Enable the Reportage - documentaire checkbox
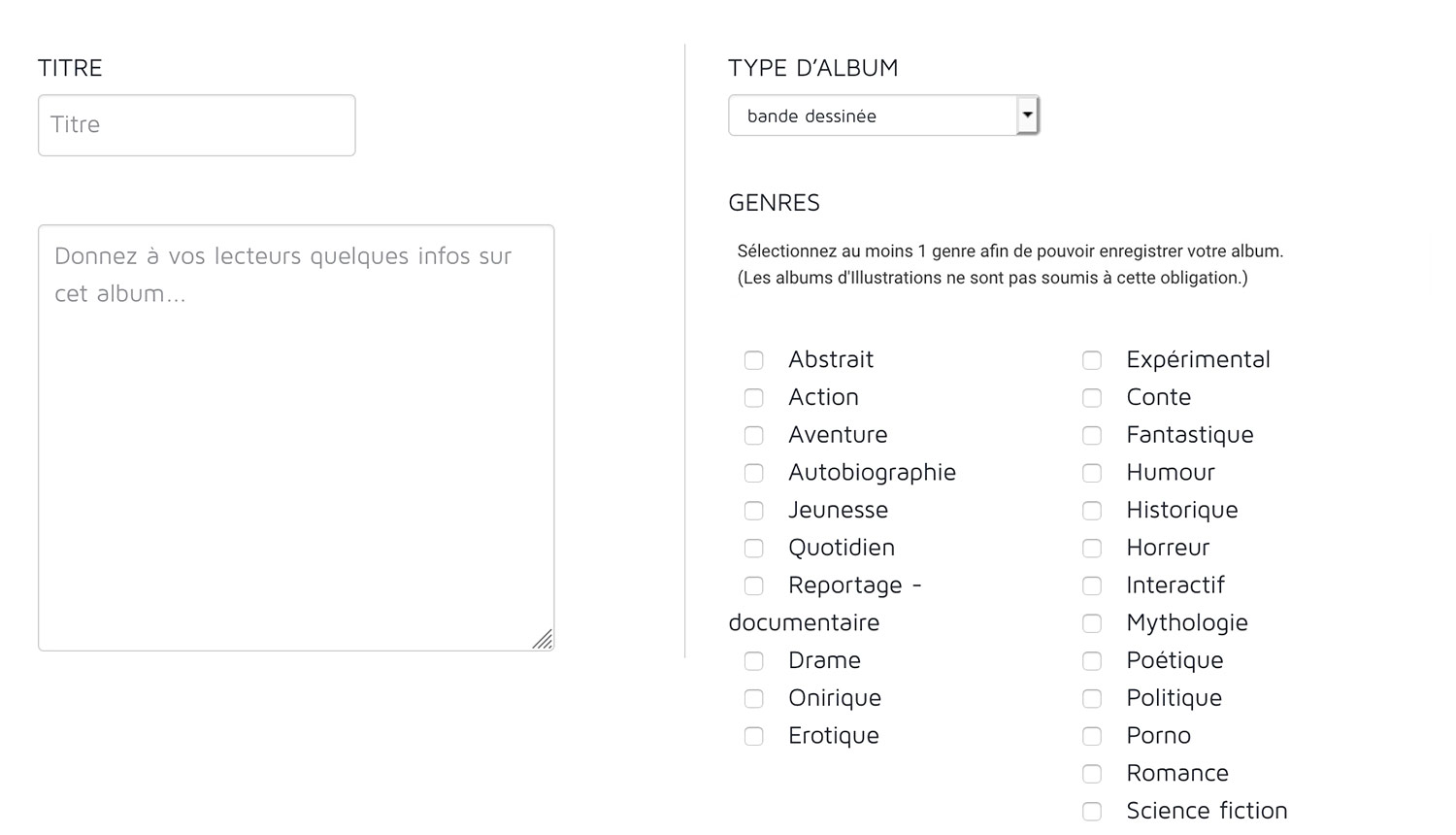Screen dimensions: 1456x835 pyautogui.click(x=754, y=586)
